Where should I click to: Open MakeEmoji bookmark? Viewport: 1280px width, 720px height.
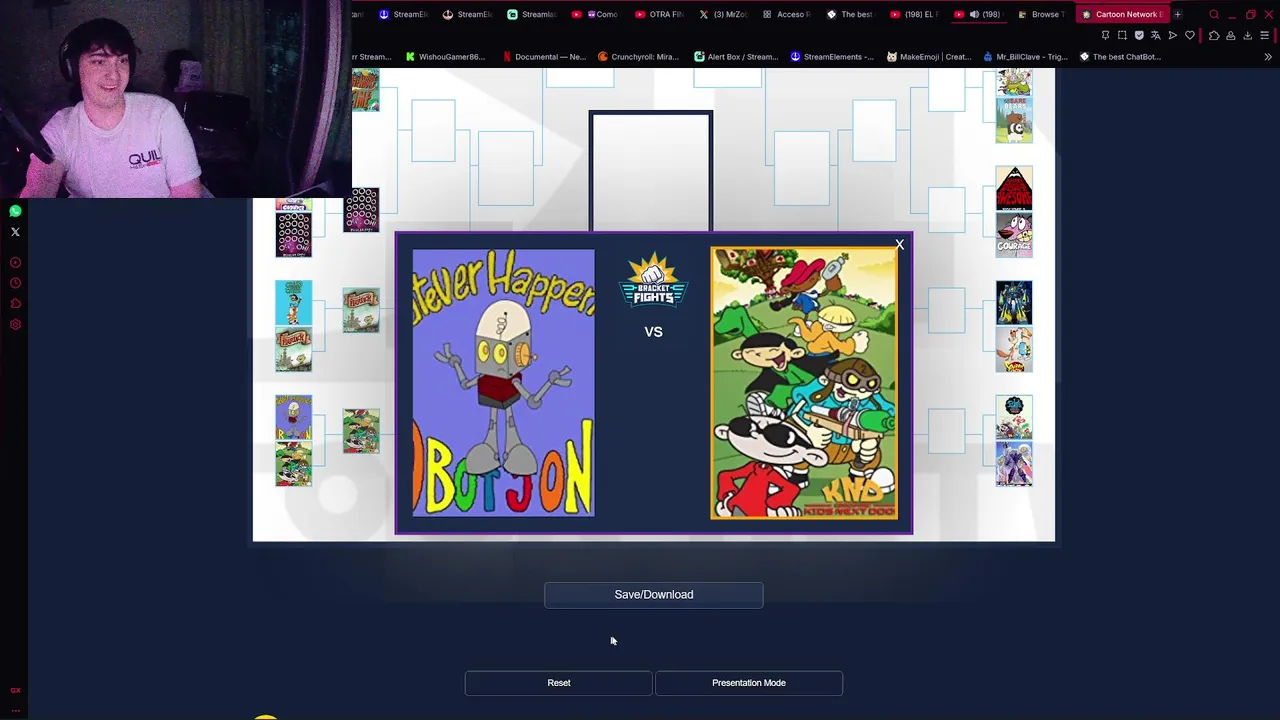click(929, 57)
